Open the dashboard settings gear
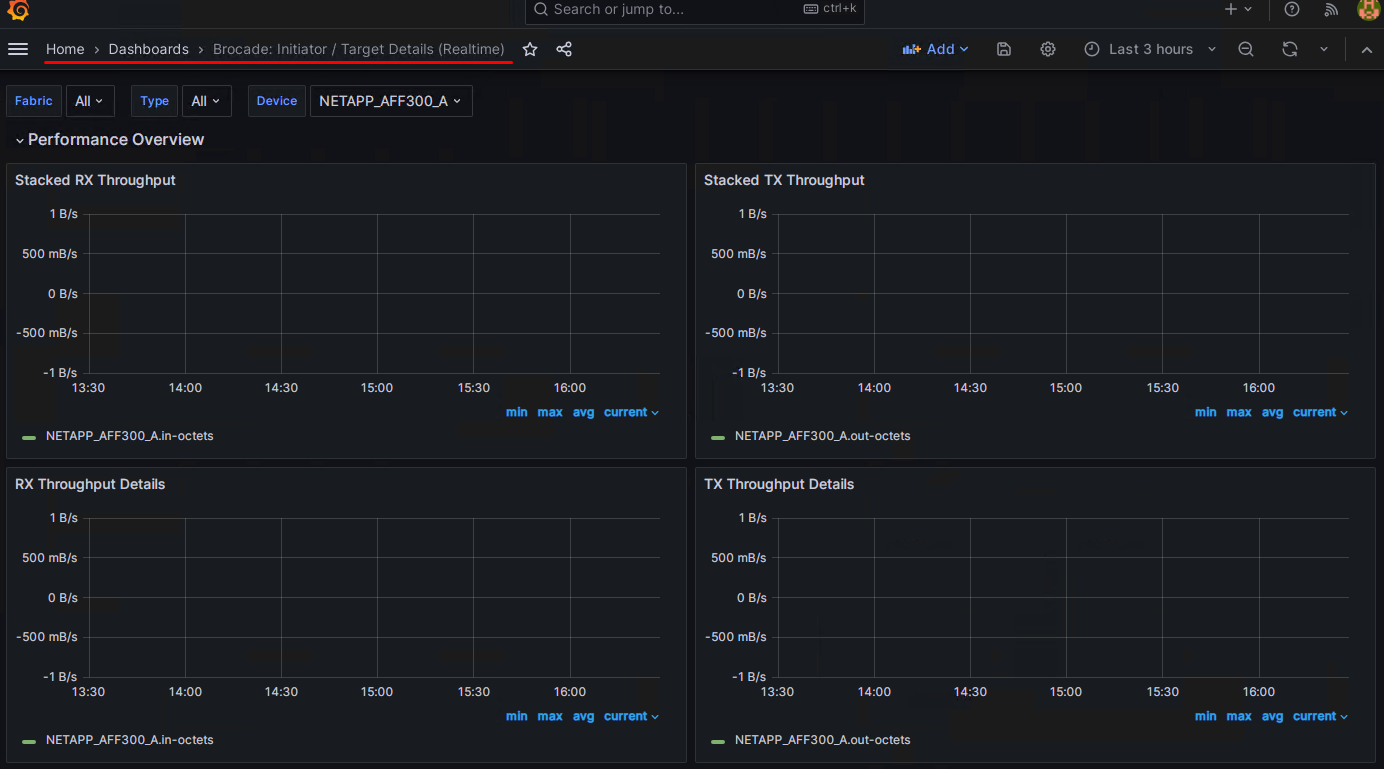This screenshot has height=769, width=1384. [1047, 48]
